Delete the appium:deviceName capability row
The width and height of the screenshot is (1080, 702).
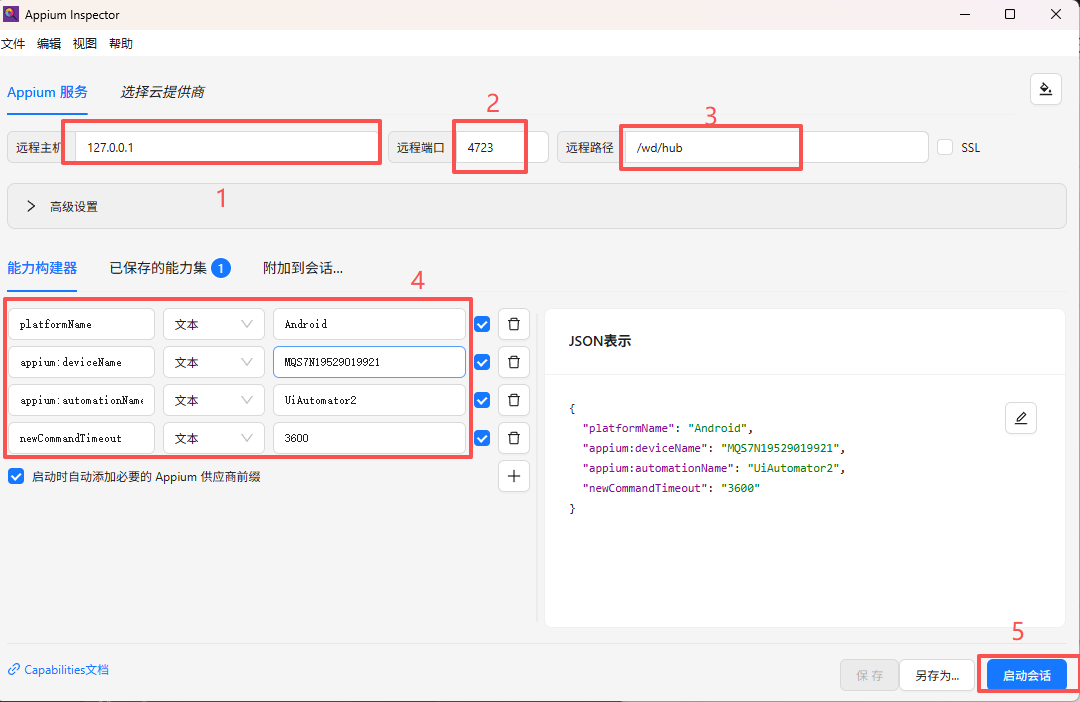tap(514, 362)
